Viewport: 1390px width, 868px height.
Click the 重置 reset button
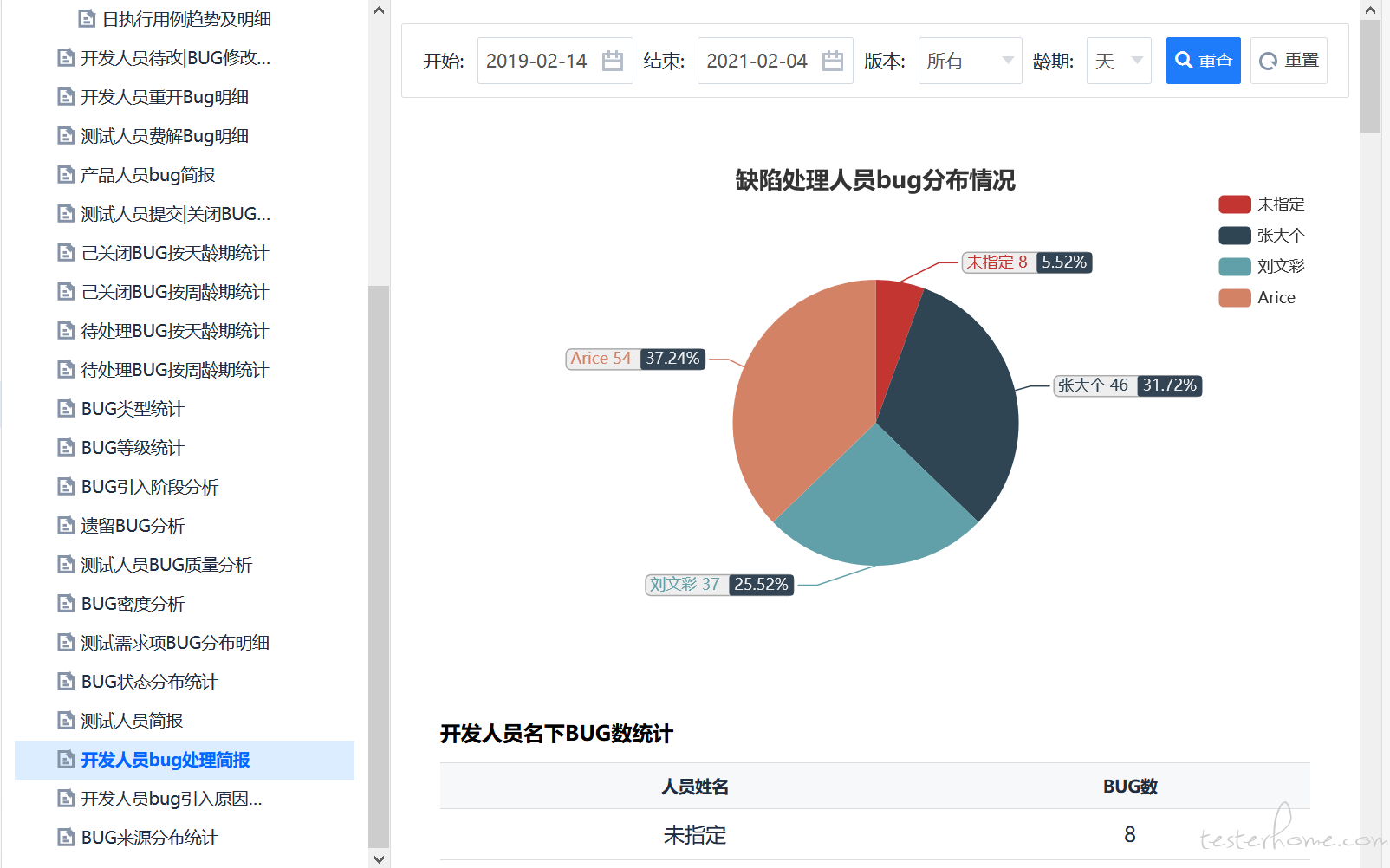click(x=1289, y=61)
